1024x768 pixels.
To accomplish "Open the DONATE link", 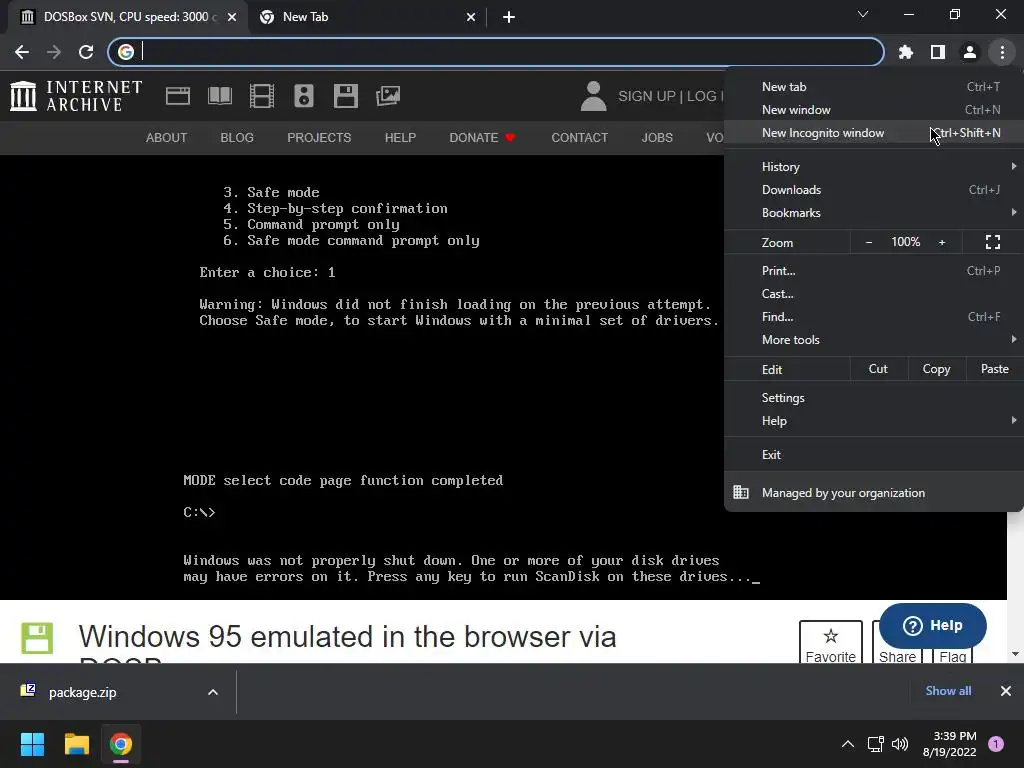I will (x=482, y=138).
